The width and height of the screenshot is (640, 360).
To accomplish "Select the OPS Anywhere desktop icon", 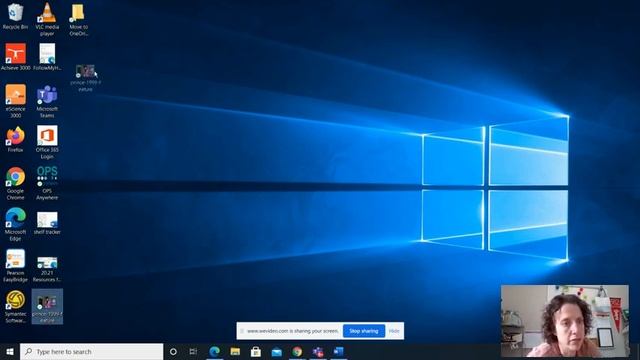I will coord(47,183).
